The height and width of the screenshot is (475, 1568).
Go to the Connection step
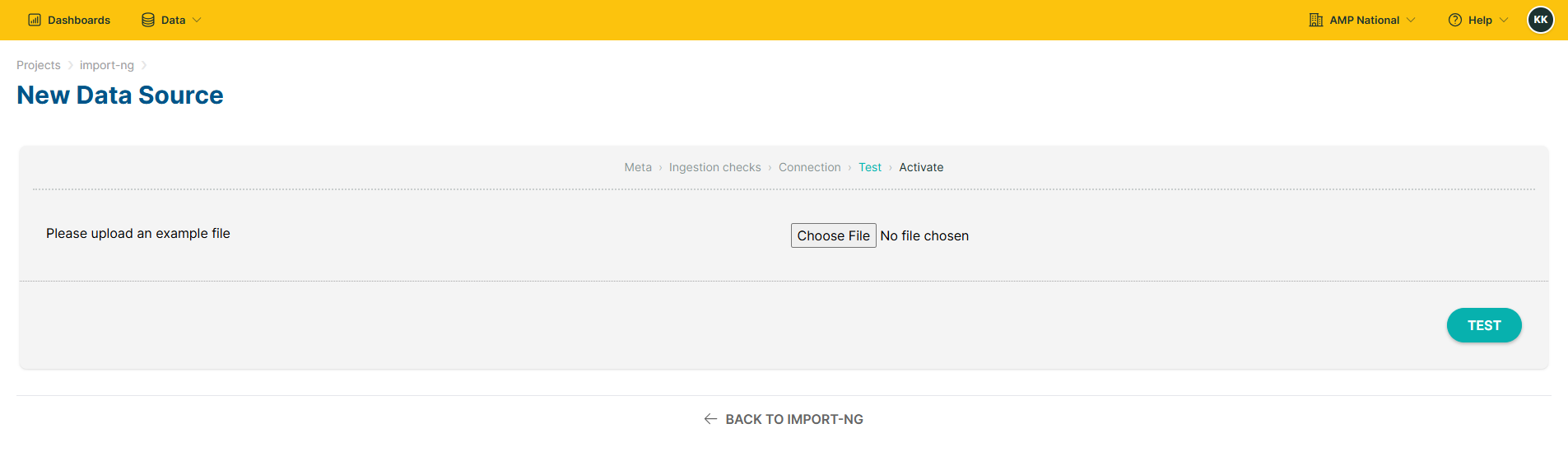pos(810,167)
